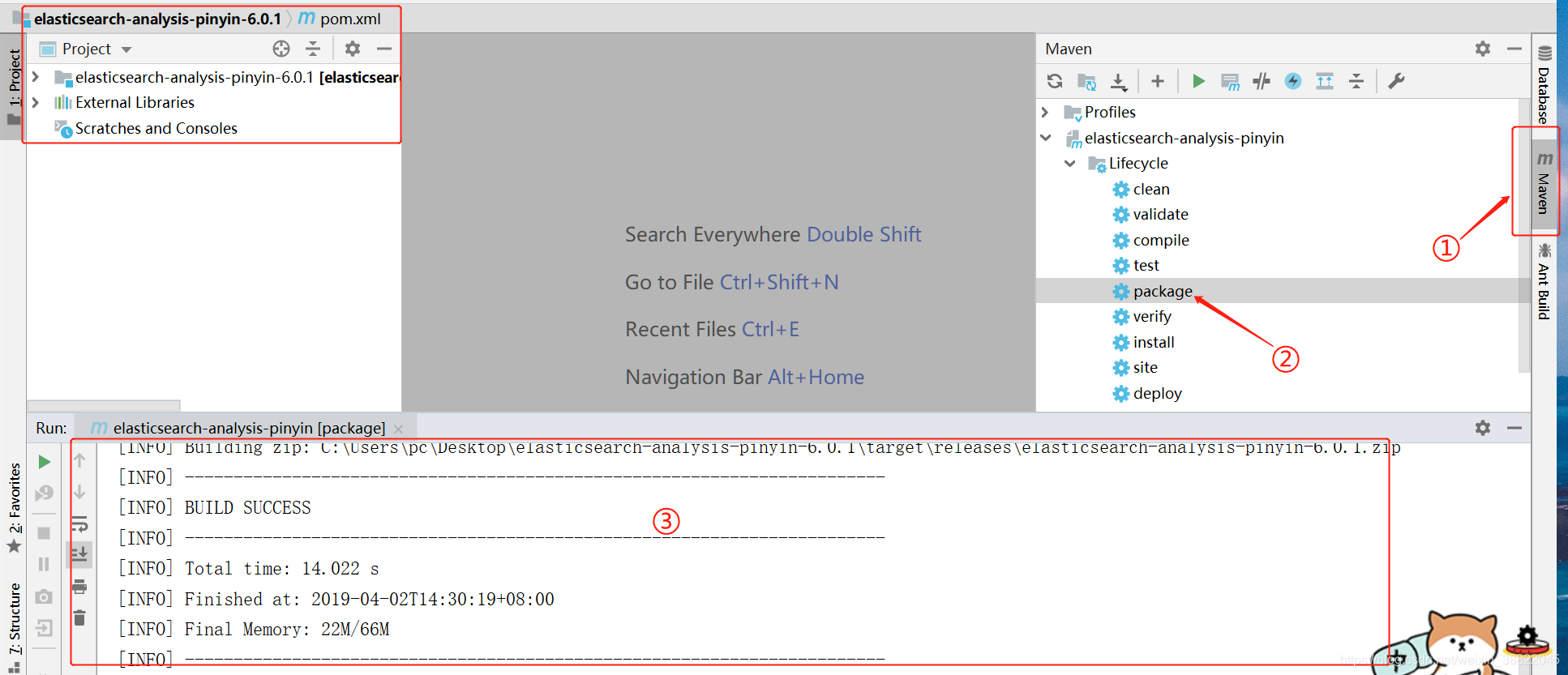Click elasticsearch-analysis-pinyin-6.0.1 breadcrumb

[x=156, y=19]
